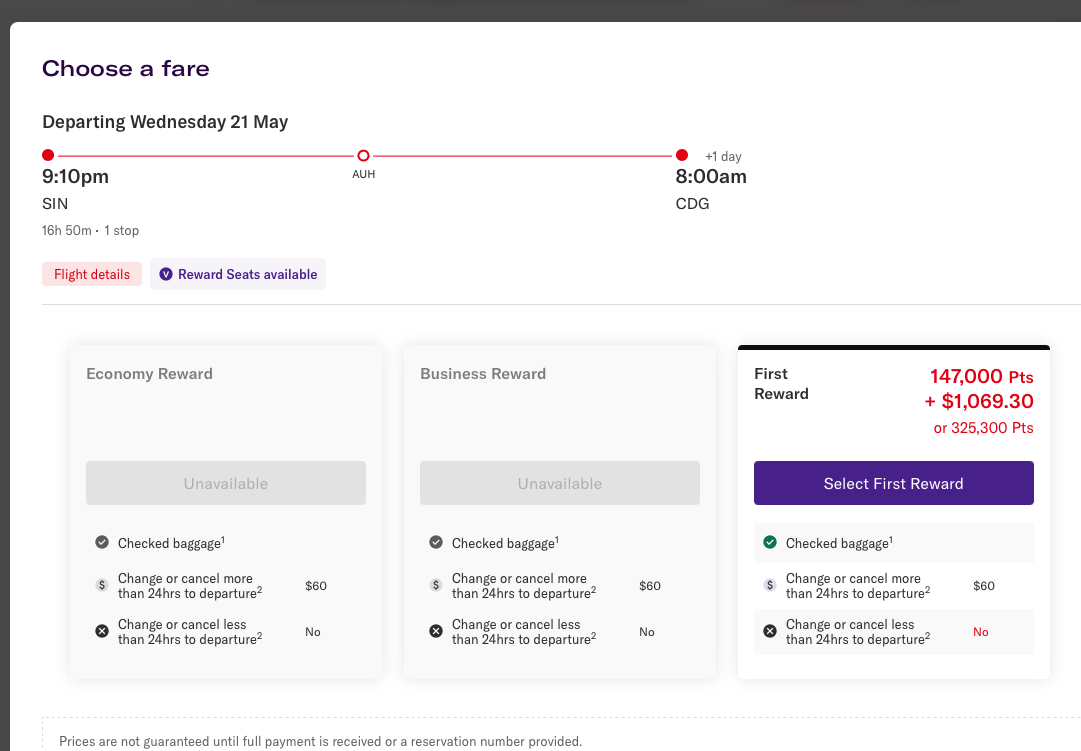This screenshot has height=751, width=1081.
Task: Click the dollar fee icon in Economy Reward
Action: coord(102,585)
